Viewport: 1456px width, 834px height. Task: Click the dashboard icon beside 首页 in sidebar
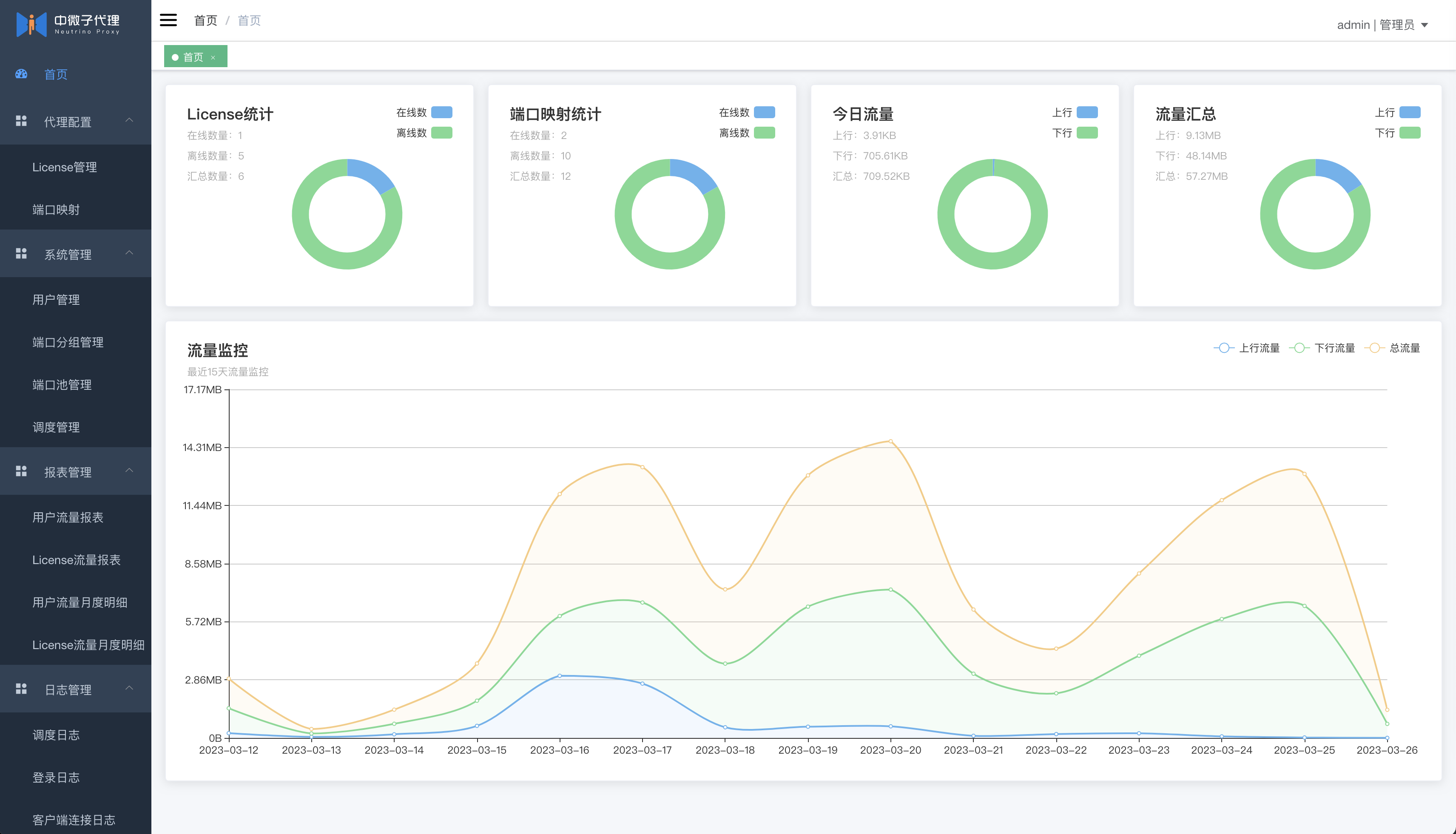(x=21, y=74)
